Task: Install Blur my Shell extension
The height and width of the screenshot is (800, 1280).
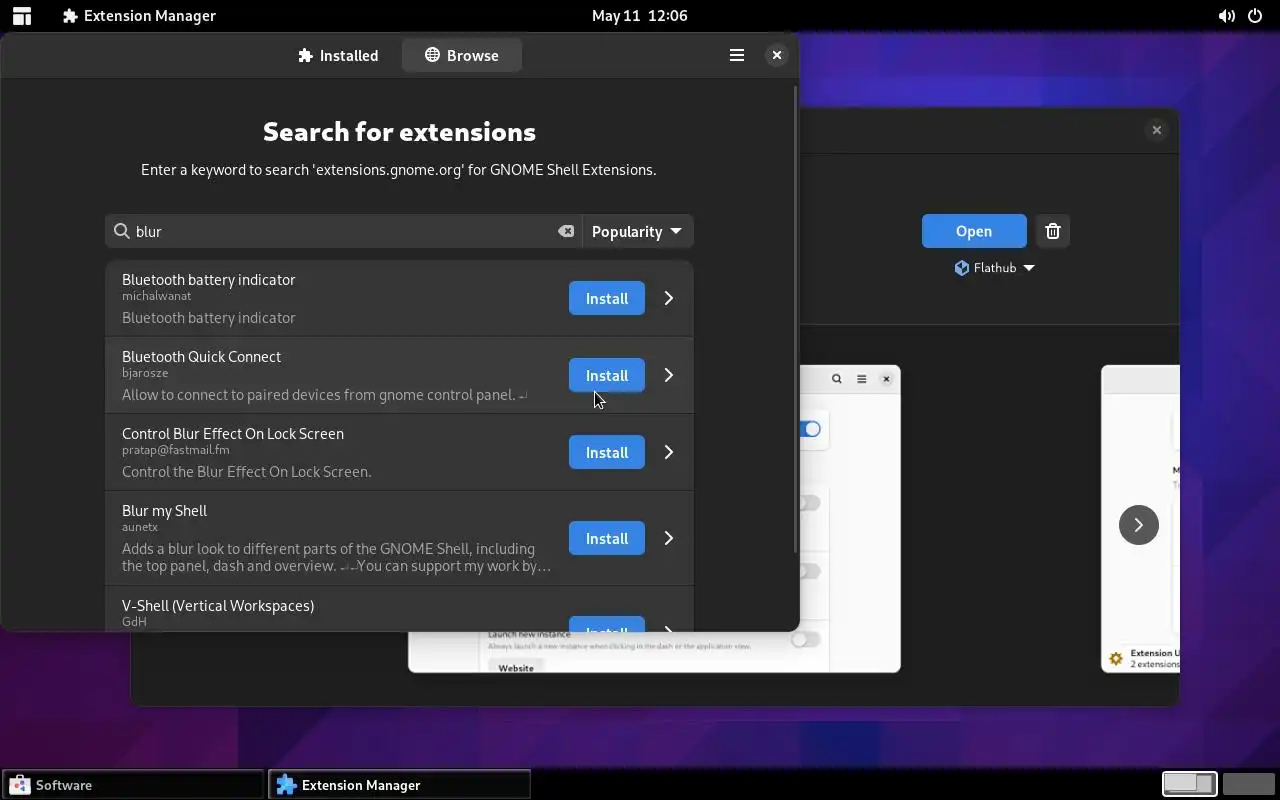Action: pos(607,538)
